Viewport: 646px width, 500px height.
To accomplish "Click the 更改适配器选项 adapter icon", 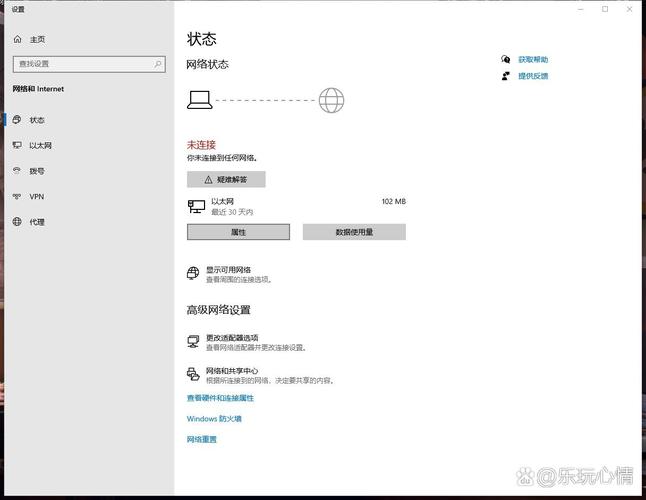I will coord(193,341).
